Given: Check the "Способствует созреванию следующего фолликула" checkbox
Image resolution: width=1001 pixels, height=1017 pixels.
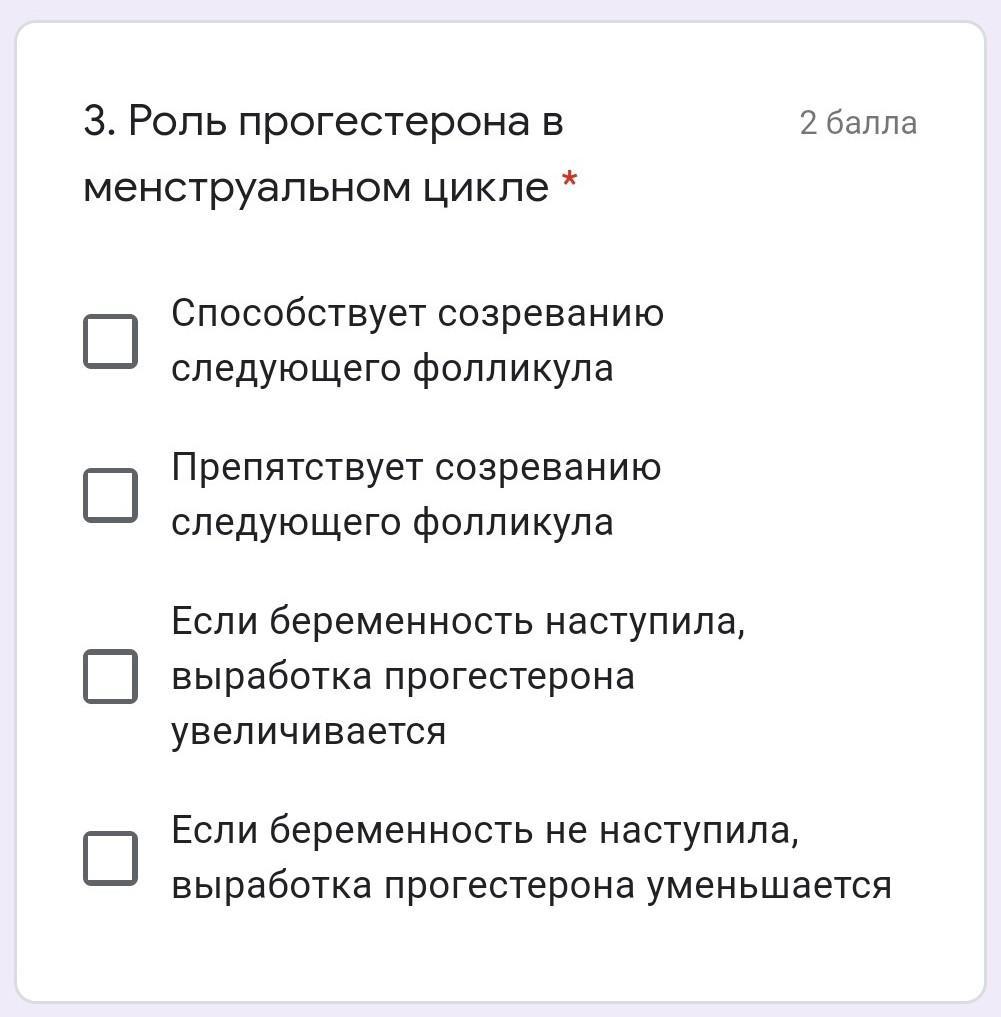Looking at the screenshot, I should 110,341.
